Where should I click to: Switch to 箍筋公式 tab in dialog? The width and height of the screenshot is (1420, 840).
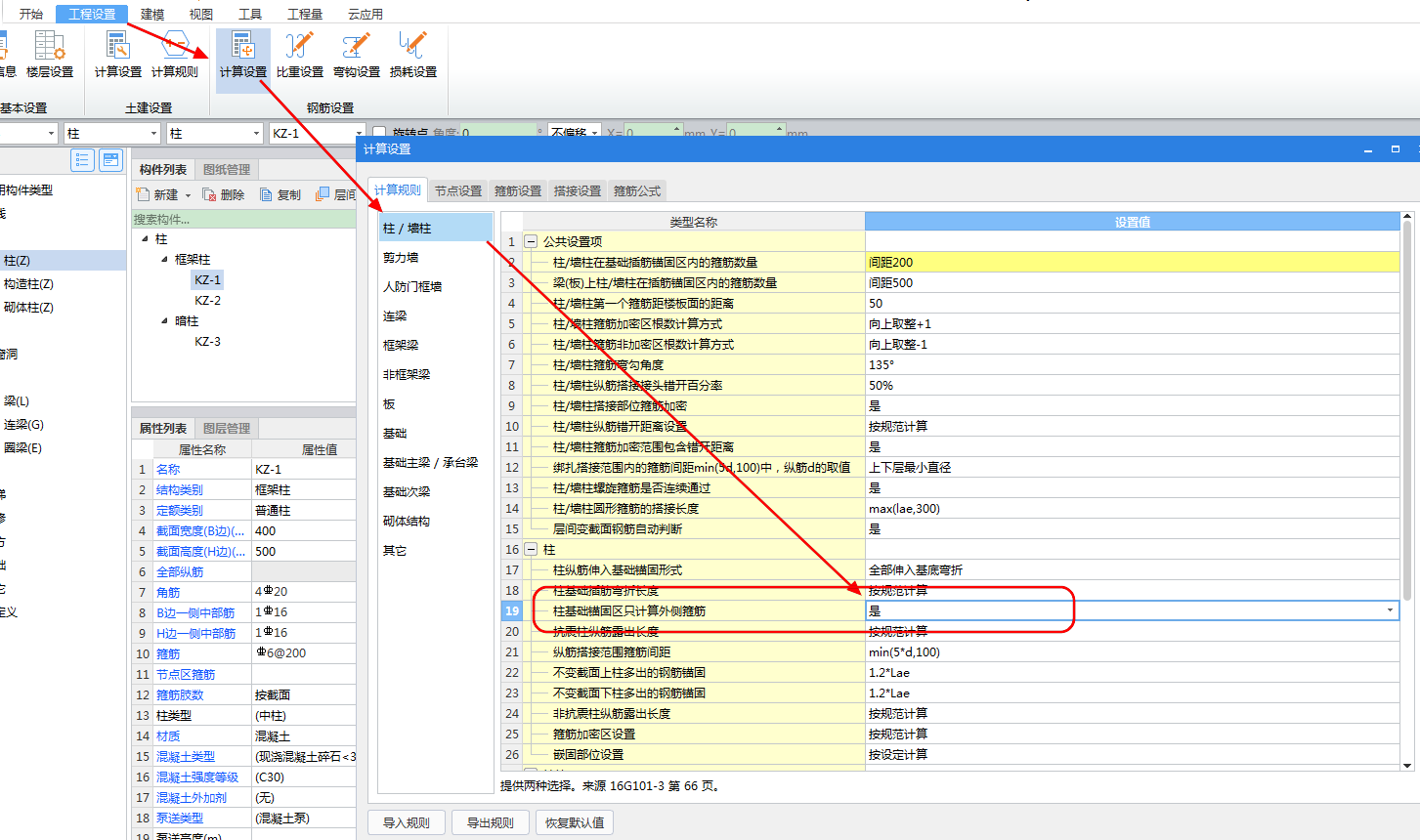point(637,191)
